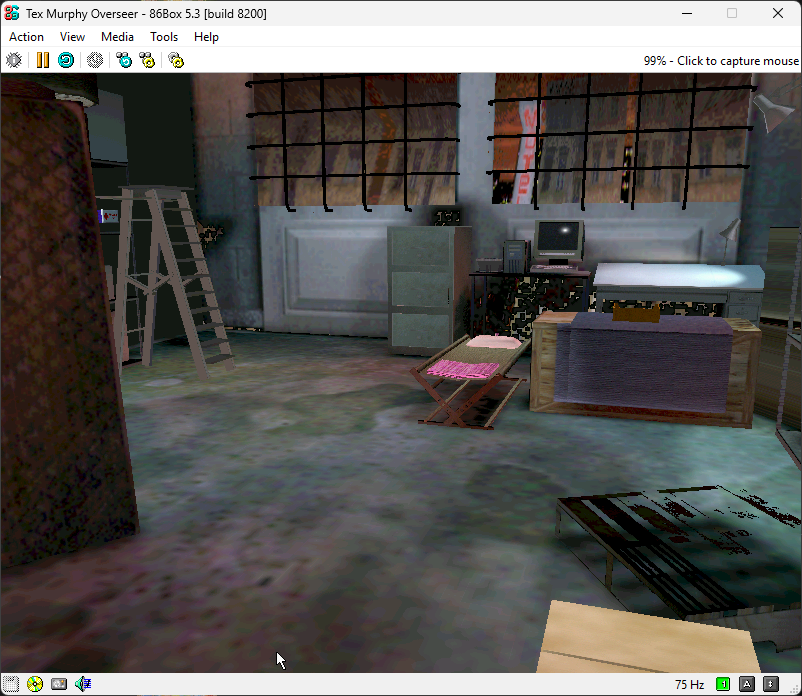Click the '99% - Click to capture mouse' text
This screenshot has height=696, width=802.
pos(721,61)
